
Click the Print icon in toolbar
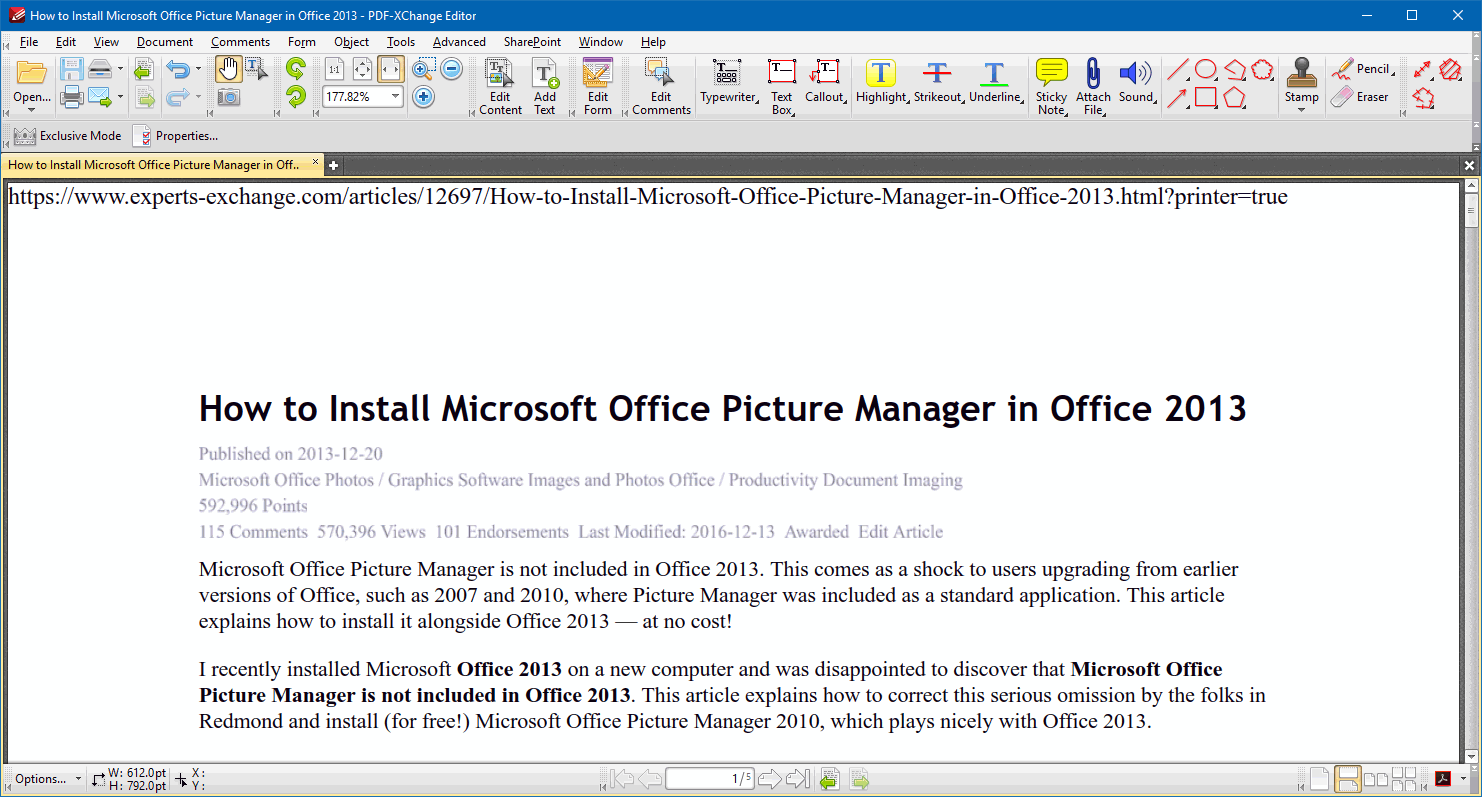tap(71, 97)
